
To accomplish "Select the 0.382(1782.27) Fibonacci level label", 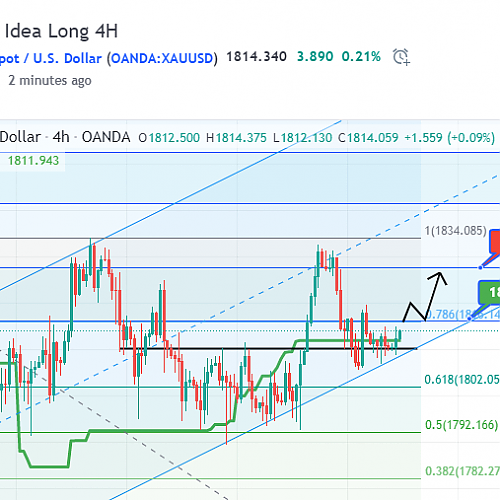I will point(463,471).
